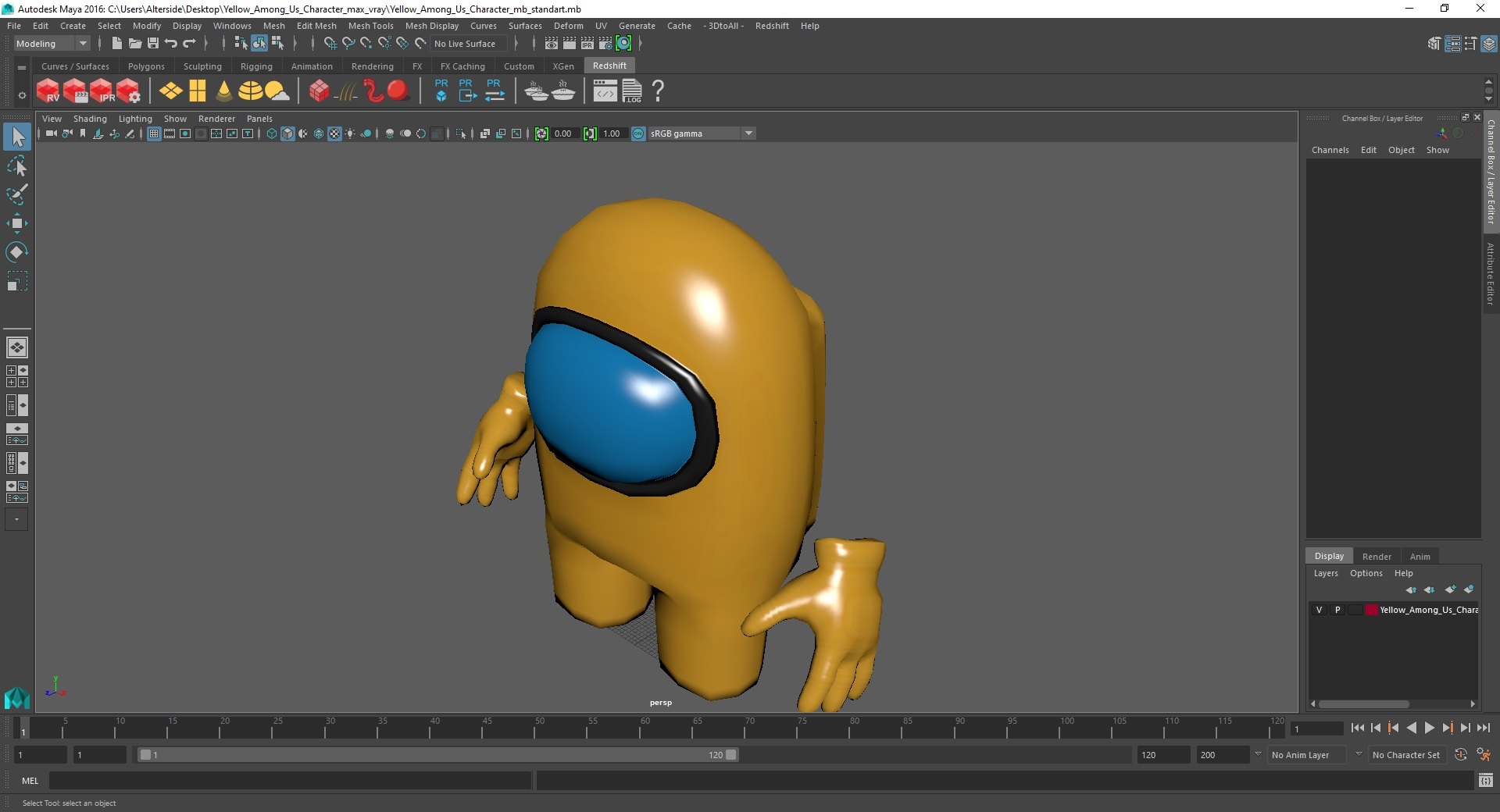Open viewport Shading menu
Viewport: 1500px width, 812px height.
point(90,119)
